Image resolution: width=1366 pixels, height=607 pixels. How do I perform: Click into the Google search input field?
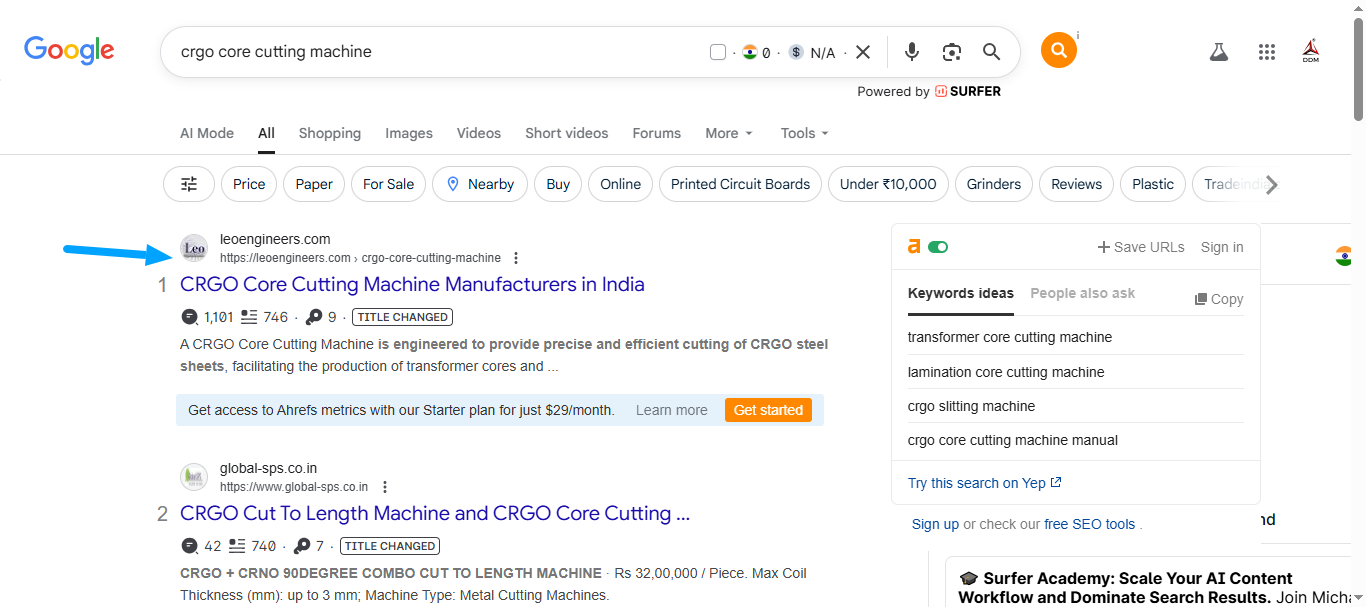[430, 52]
